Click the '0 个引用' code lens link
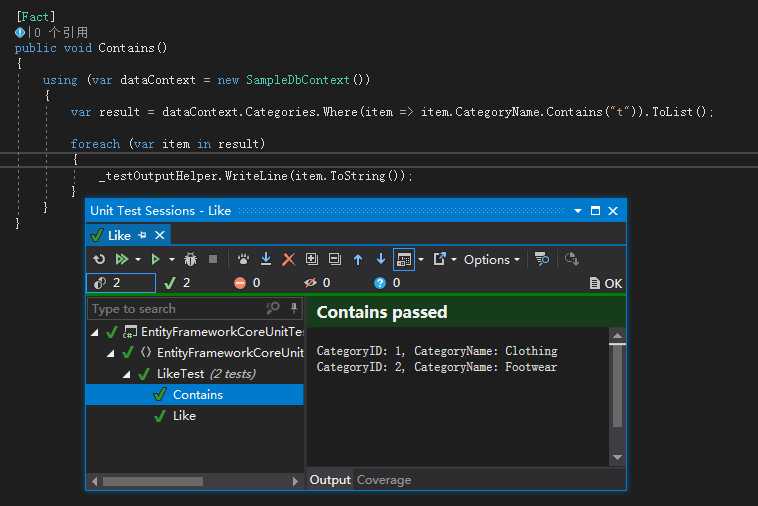 coord(61,32)
